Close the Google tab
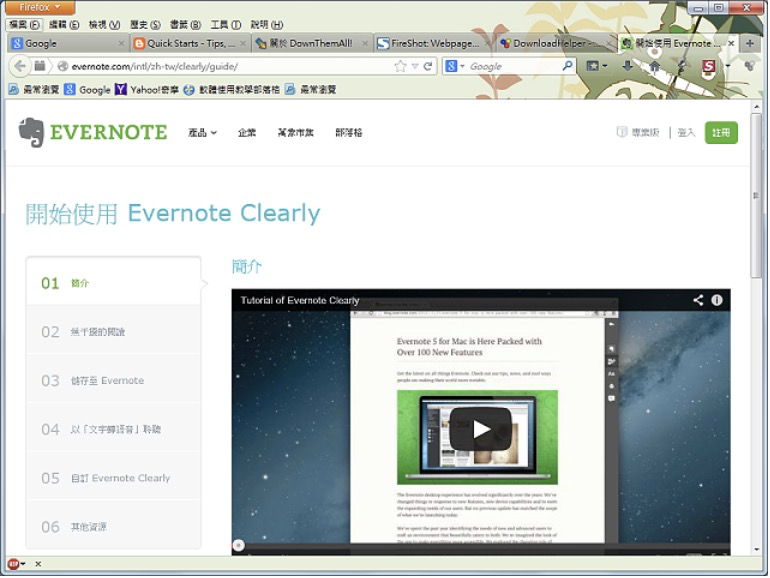 (x=121, y=43)
